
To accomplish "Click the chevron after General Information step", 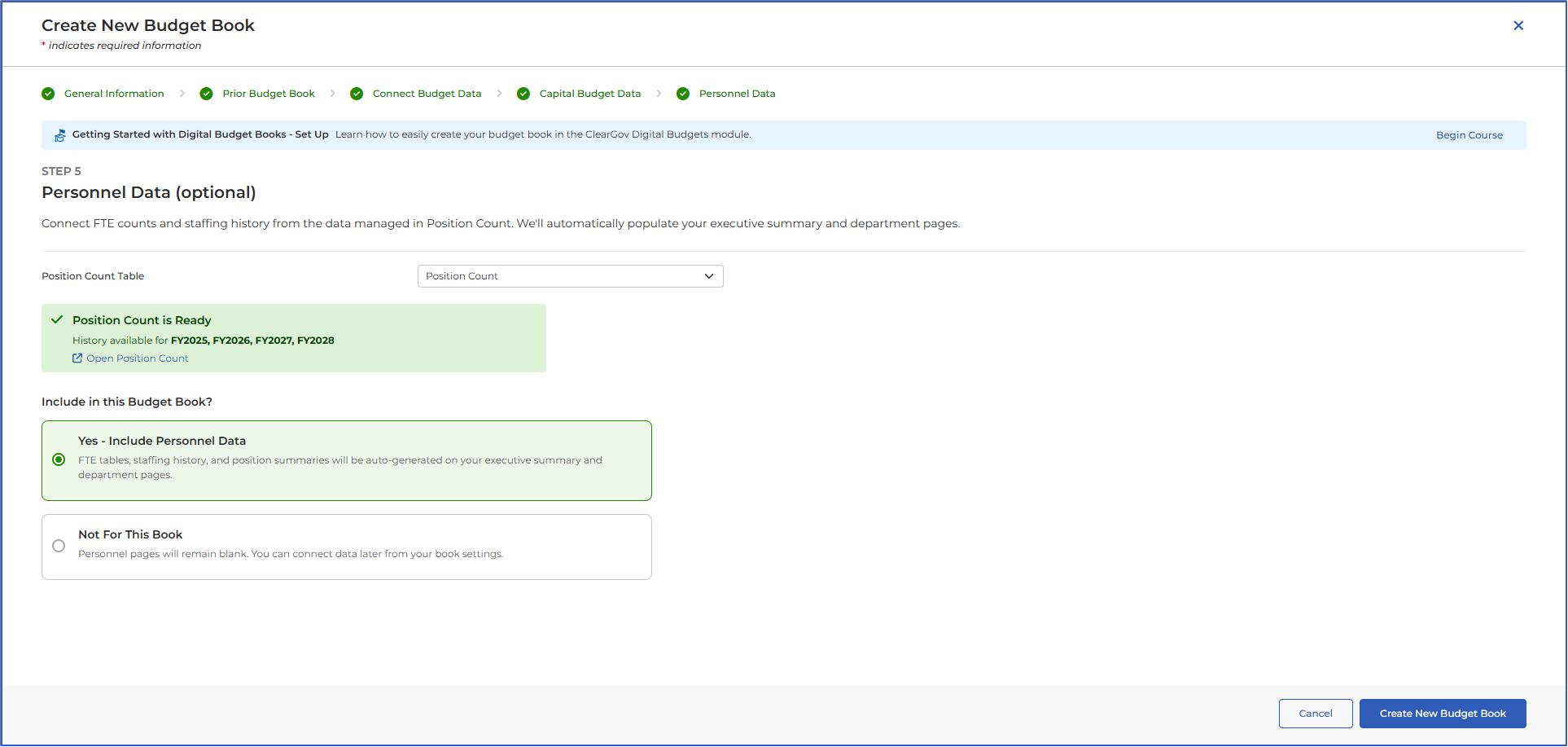I will coord(182,94).
